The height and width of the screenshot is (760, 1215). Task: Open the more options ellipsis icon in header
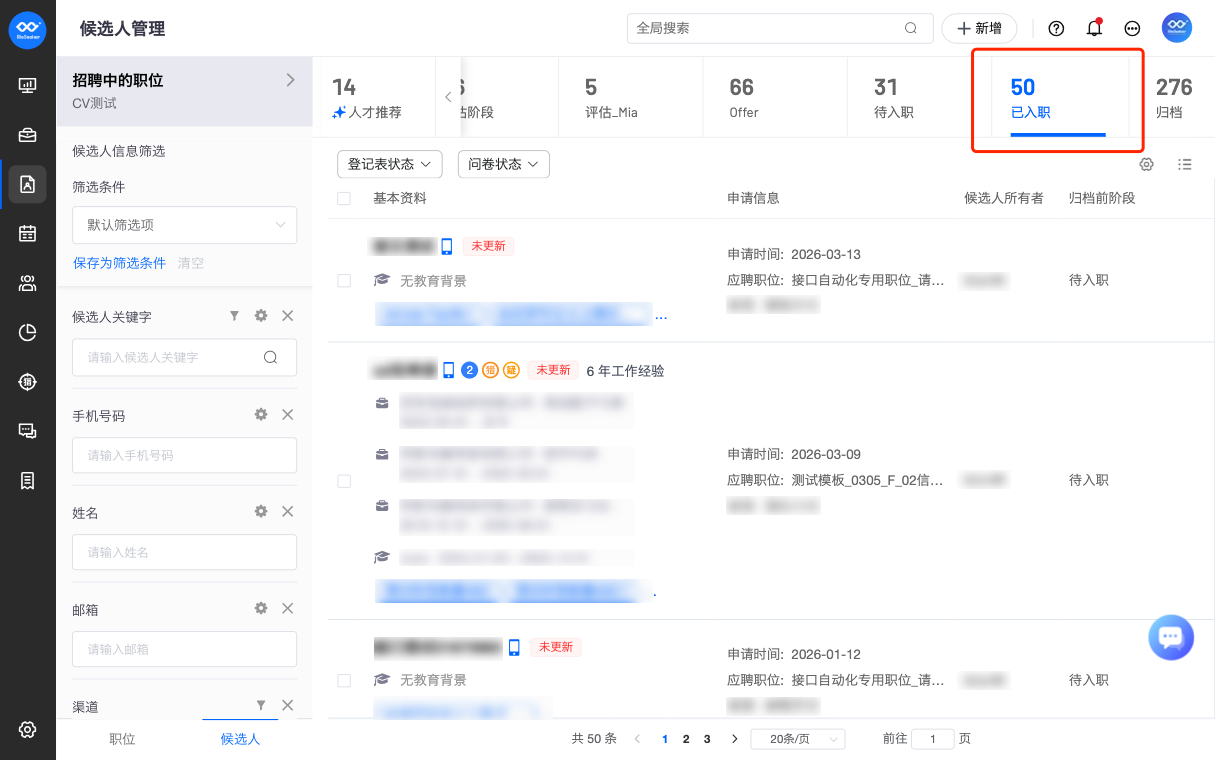1132,28
